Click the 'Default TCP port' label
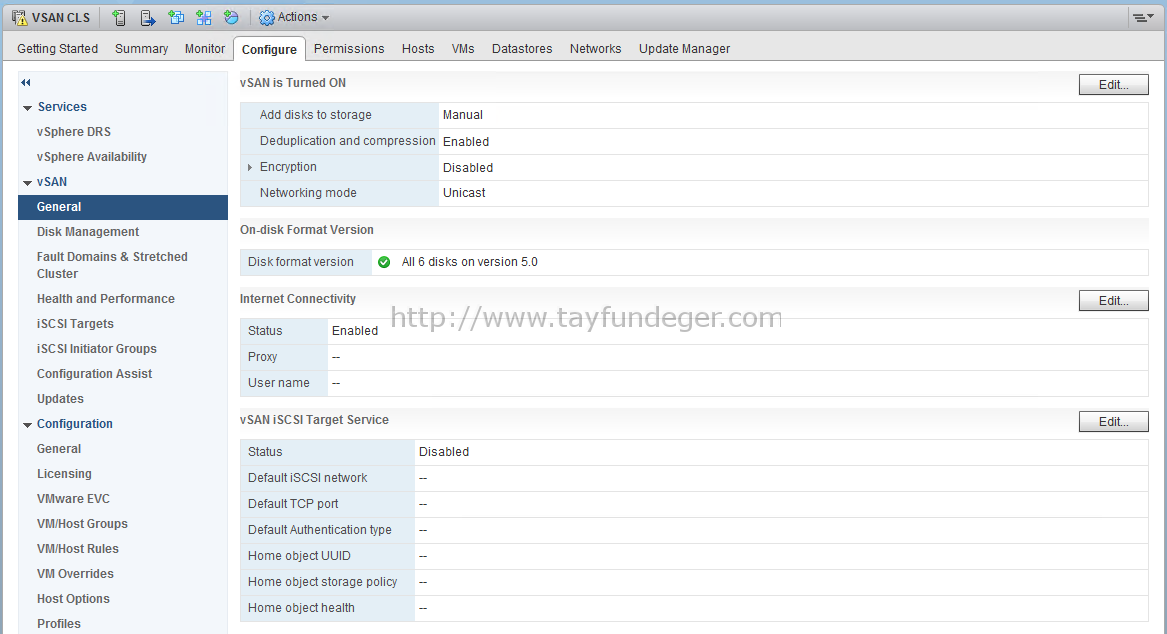The image size is (1167, 634). click(293, 504)
